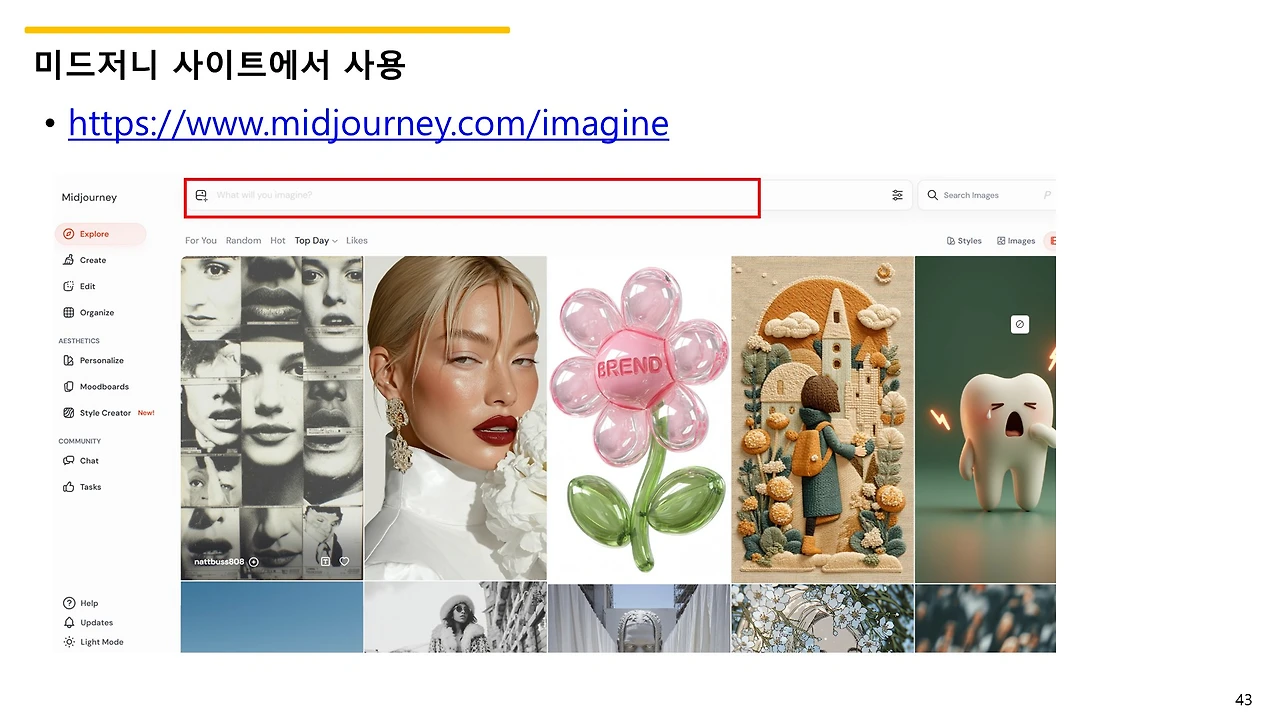Viewport: 1280px width, 720px height.
Task: Open the Organize panel
Action: [x=95, y=312]
